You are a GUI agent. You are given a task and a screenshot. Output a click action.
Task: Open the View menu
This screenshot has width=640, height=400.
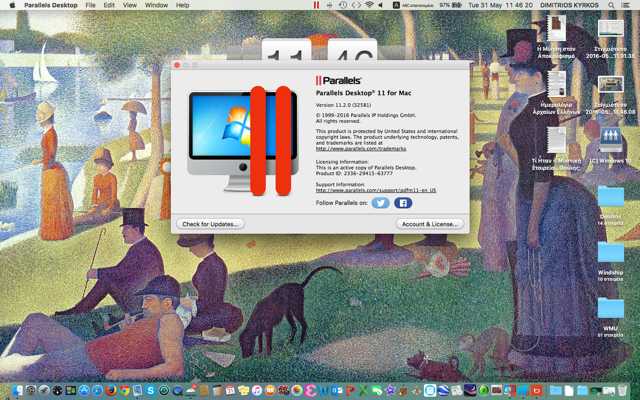click(130, 5)
